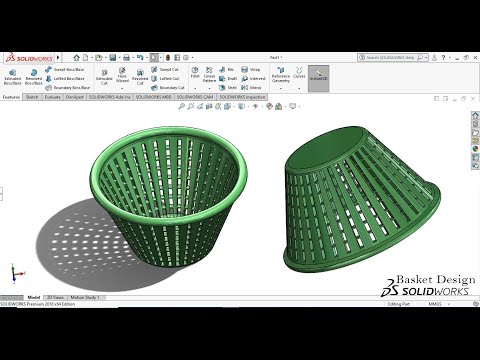This screenshot has width=480, height=360.
Task: Click the Home icon in the quick-access toolbar
Action: (x=76, y=58)
